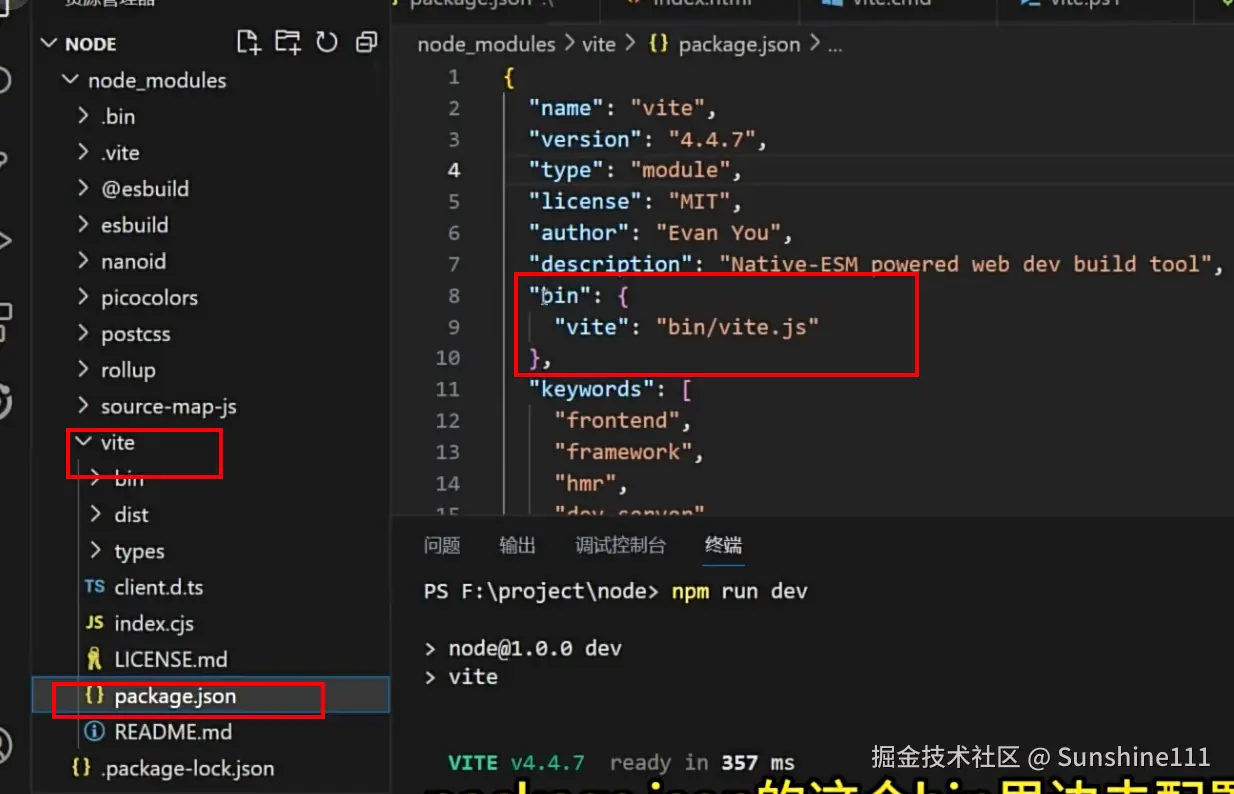Open client.d.ts file
Screen dimensions: 1234x794
click(x=159, y=587)
